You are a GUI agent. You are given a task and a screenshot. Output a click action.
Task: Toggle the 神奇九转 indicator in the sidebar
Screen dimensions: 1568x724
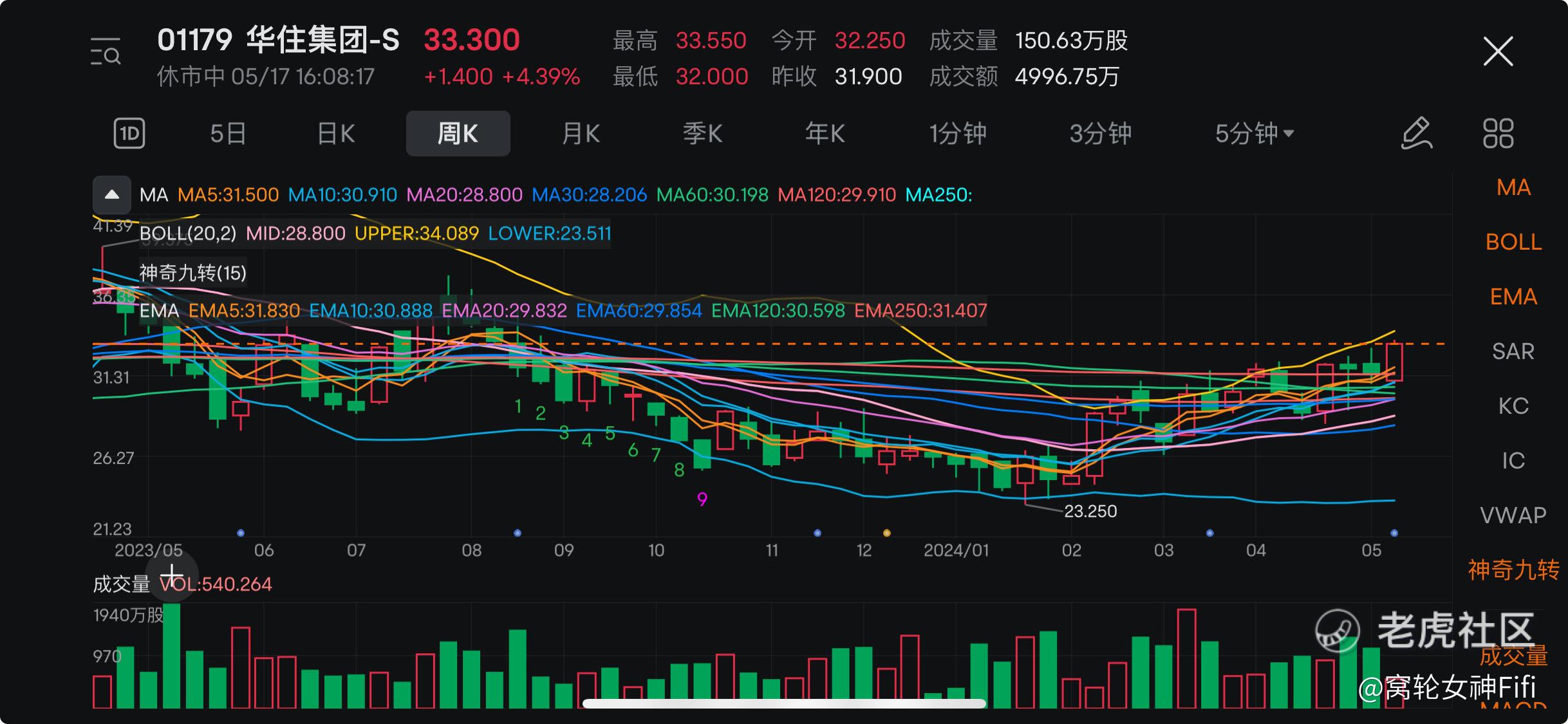(1513, 570)
